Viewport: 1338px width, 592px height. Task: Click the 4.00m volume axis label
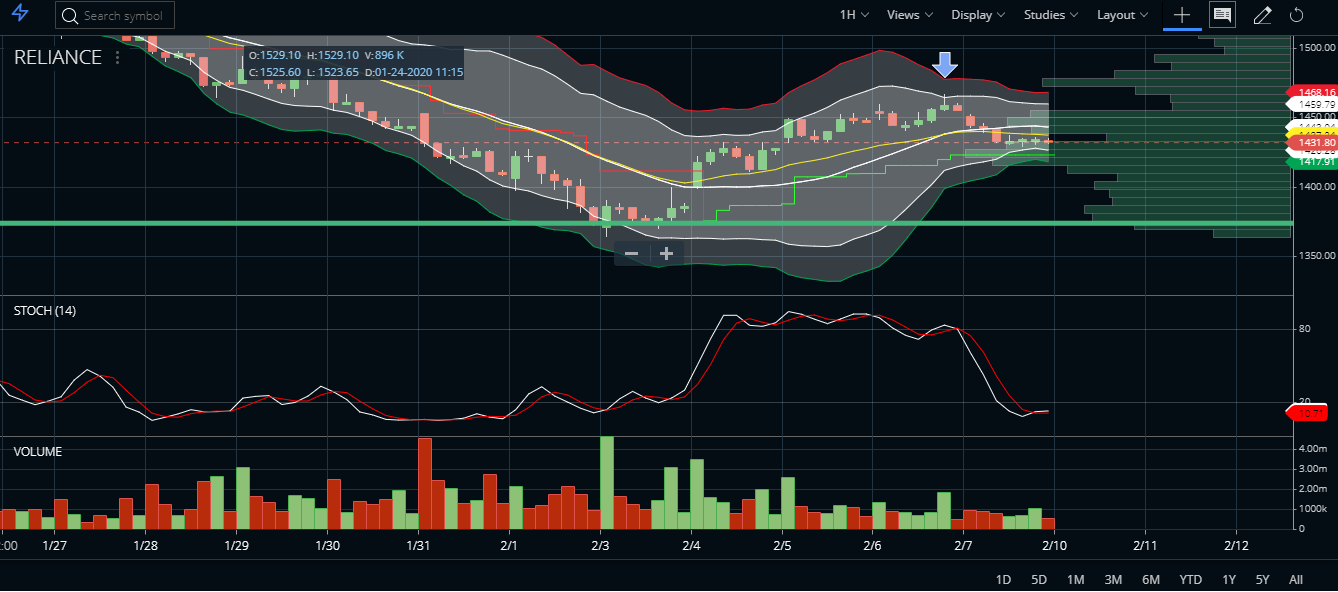point(1312,449)
